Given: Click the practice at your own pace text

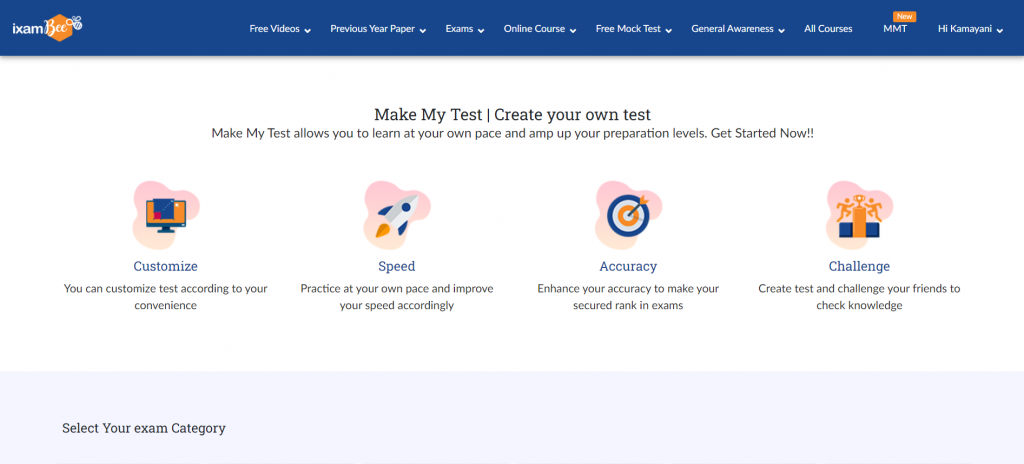Looking at the screenshot, I should pyautogui.click(x=396, y=297).
